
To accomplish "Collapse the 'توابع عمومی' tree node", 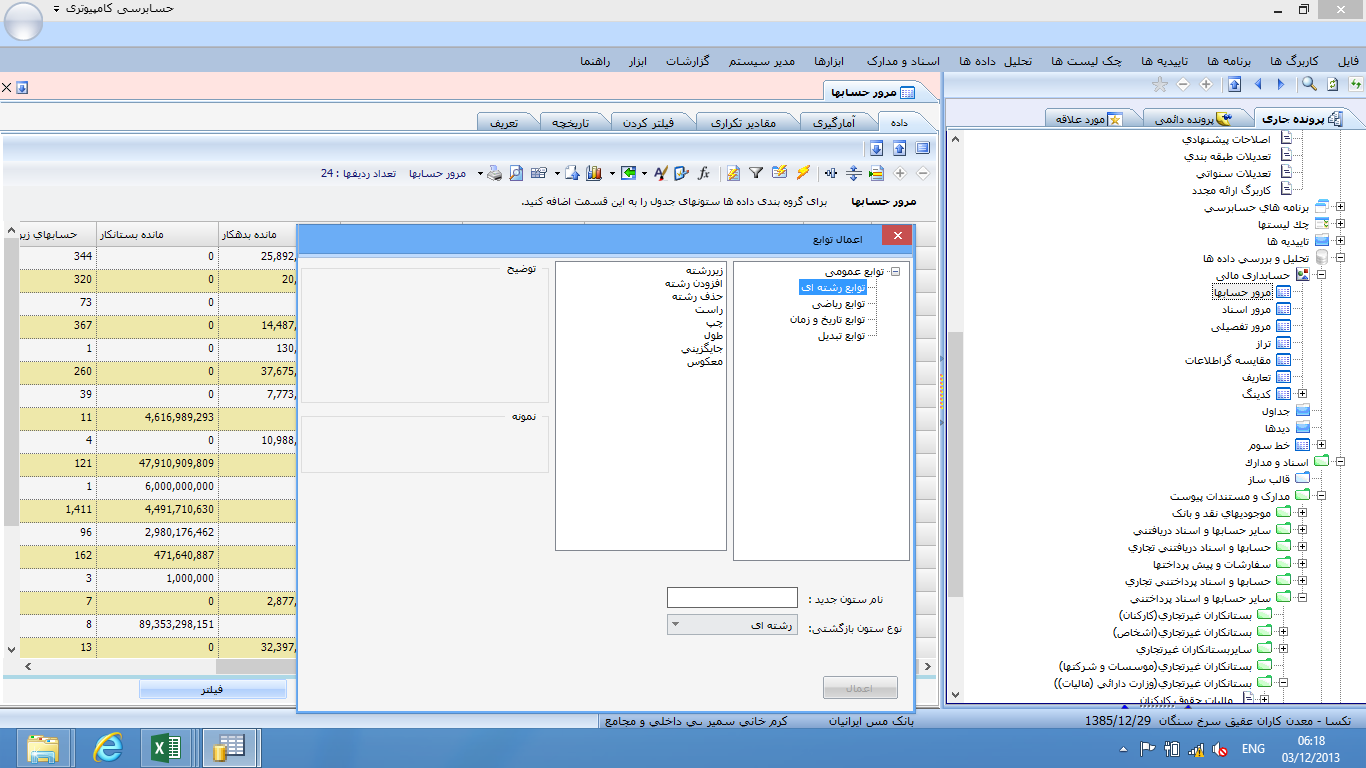I will pos(895,271).
